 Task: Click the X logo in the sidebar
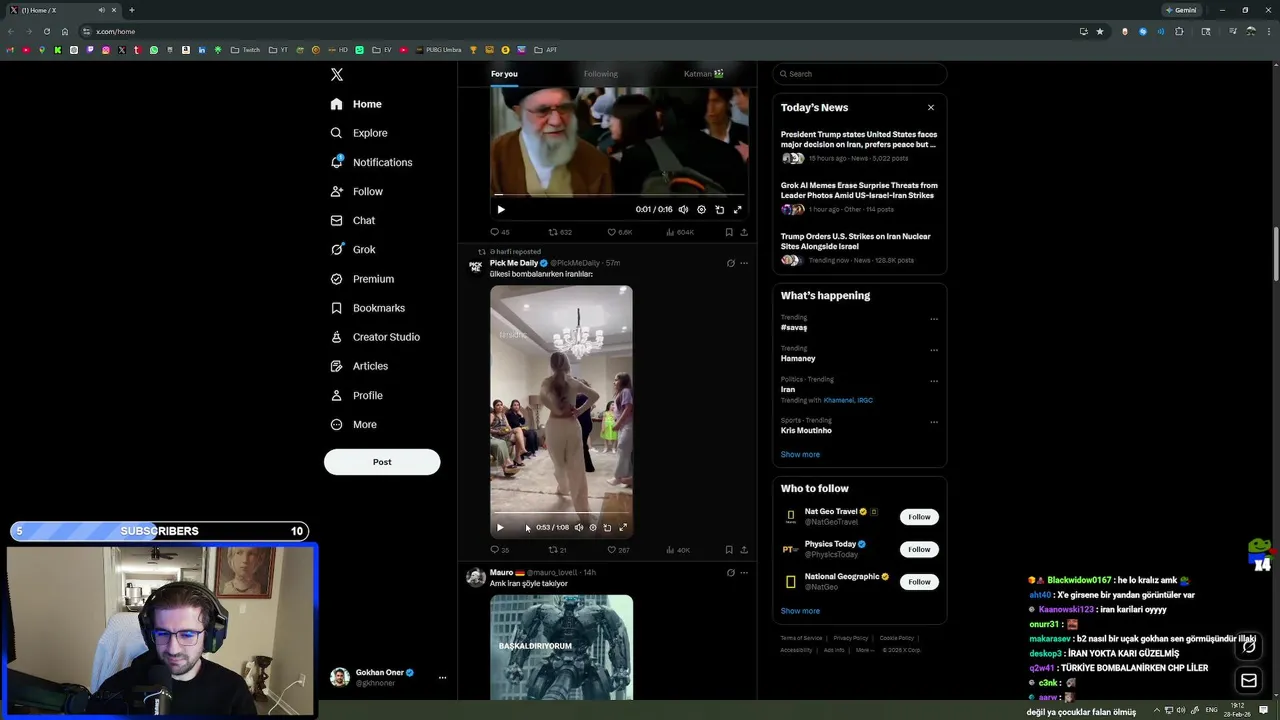[337, 75]
